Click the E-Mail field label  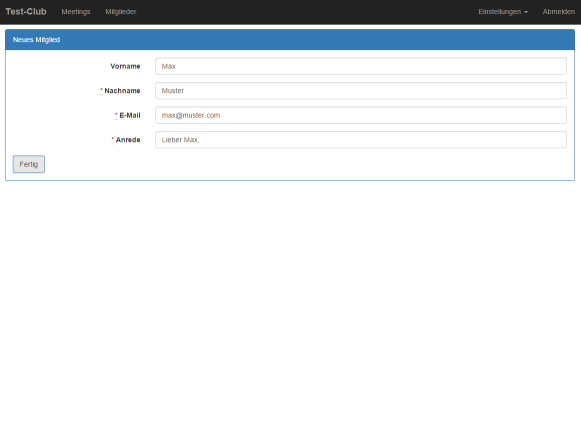[130, 115]
